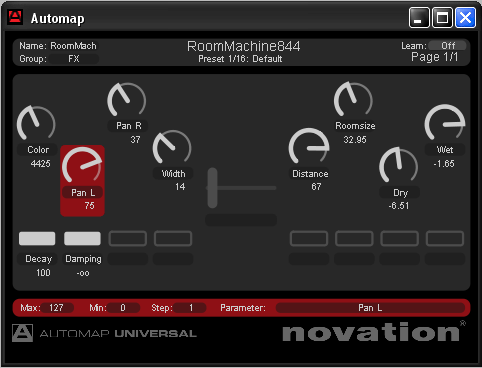482x368 pixels.
Task: Click the Wet knob
Action: tap(445, 123)
